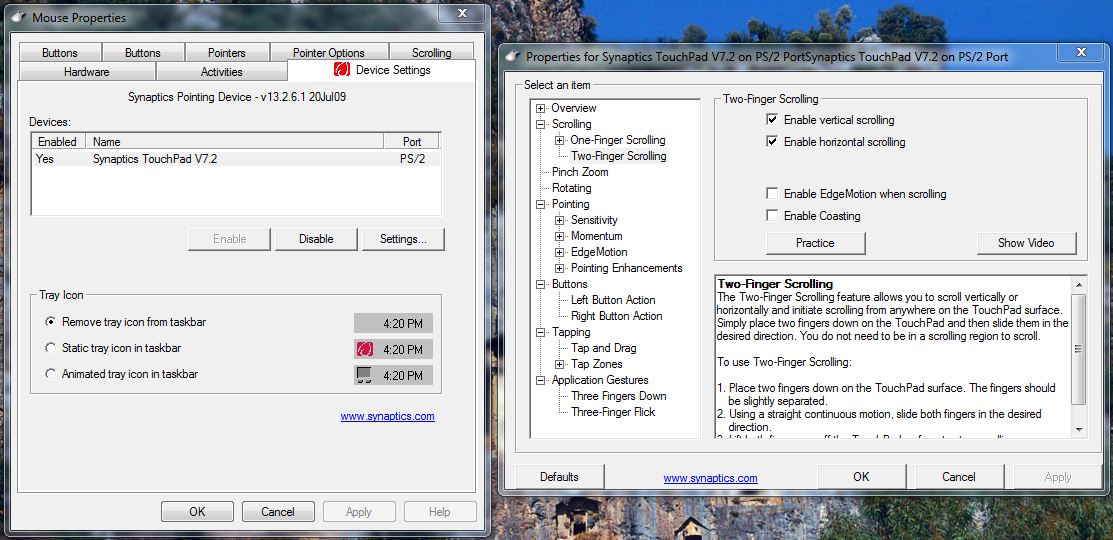Select Rotating in the tree
The image size is (1113, 540).
click(571, 188)
